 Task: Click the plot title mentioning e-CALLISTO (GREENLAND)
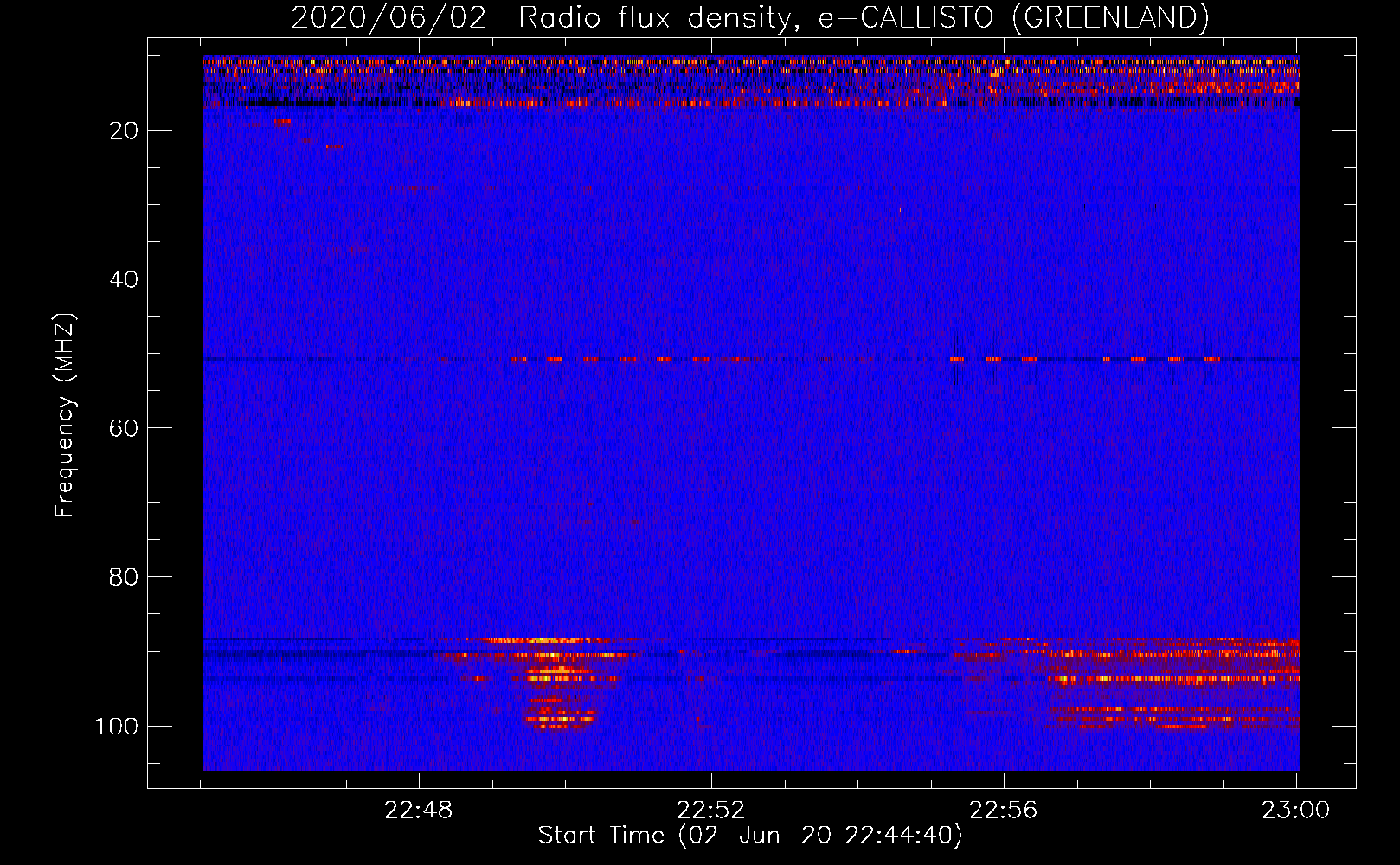(x=750, y=17)
